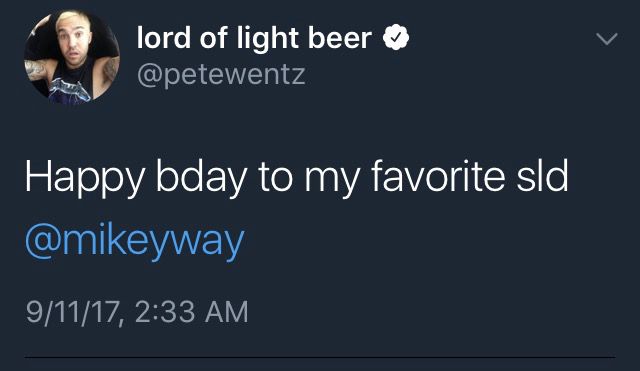This screenshot has width=640, height=371.
Task: Open the tweet options chevron menu
Action: pos(607,39)
